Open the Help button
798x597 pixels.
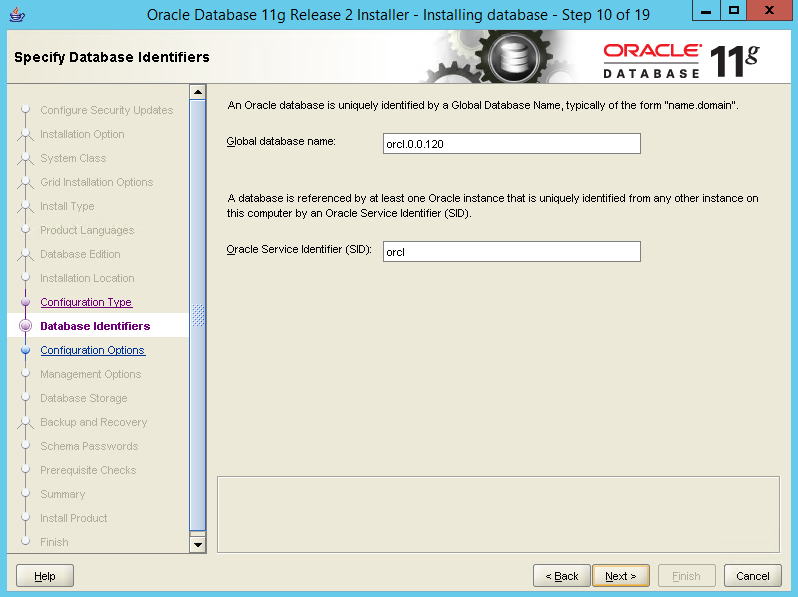[45, 576]
